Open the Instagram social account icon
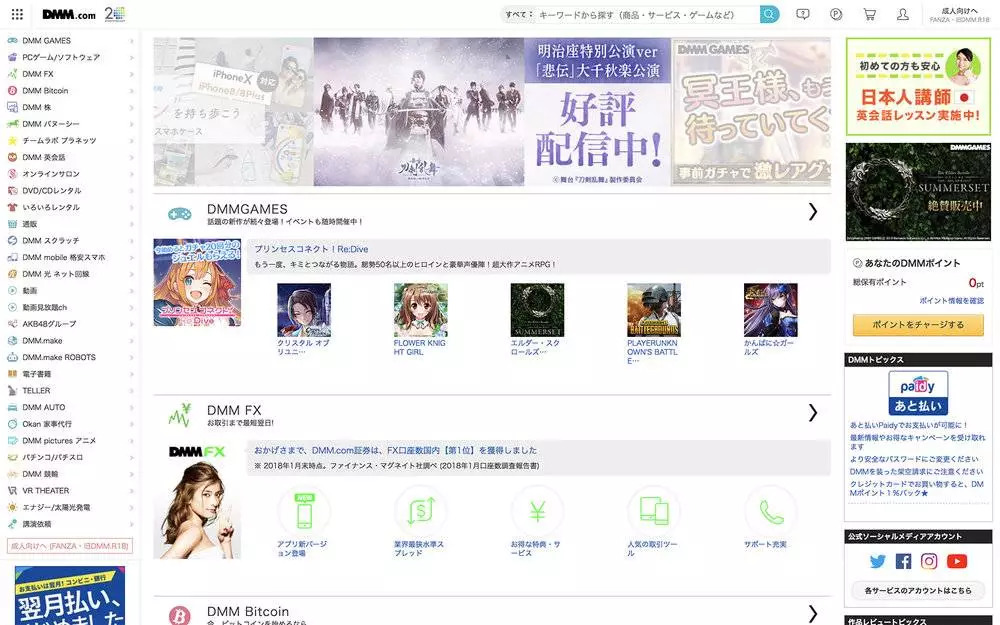1000x625 pixels. (929, 561)
